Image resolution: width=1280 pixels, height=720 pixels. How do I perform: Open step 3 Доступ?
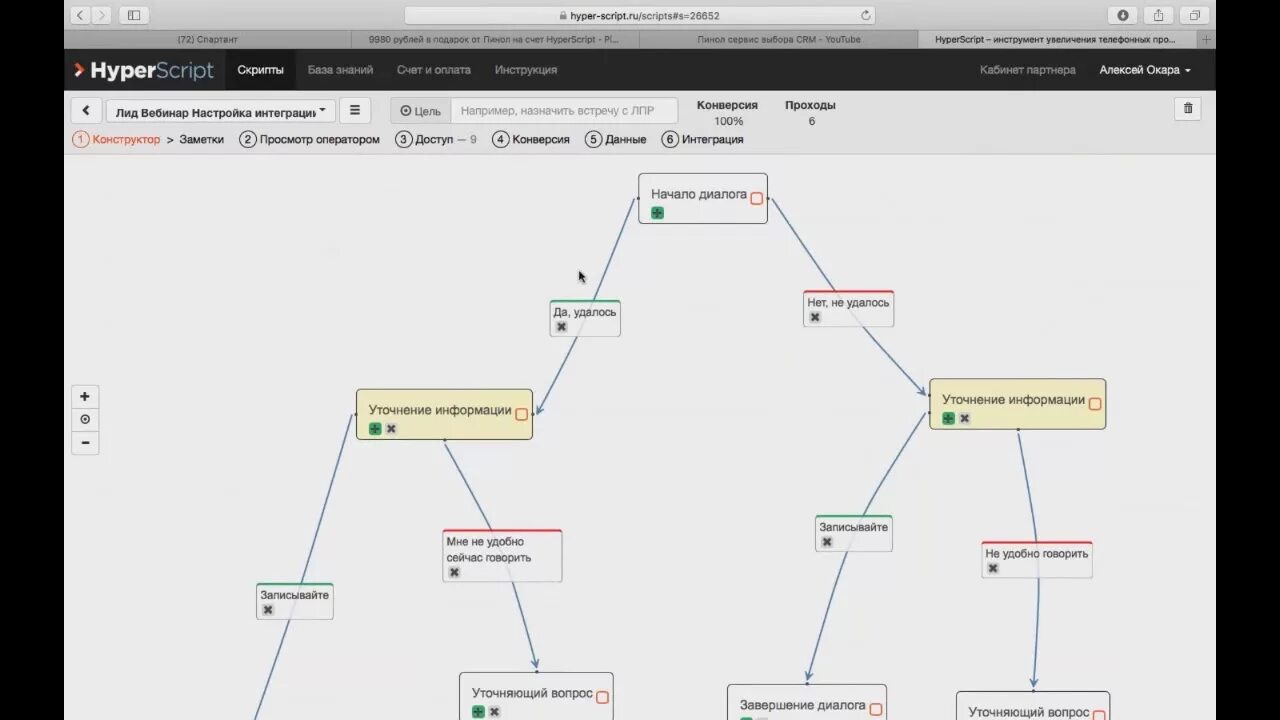[x=435, y=139]
